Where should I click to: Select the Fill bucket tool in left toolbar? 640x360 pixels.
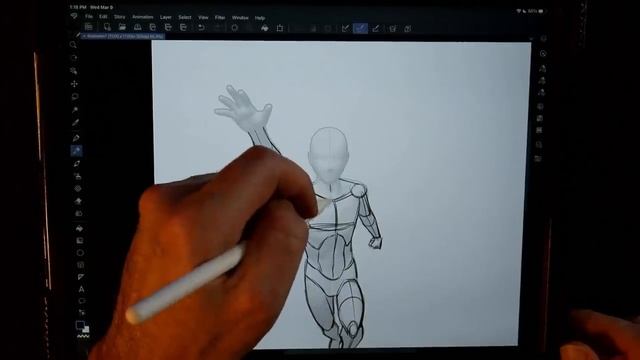click(79, 229)
